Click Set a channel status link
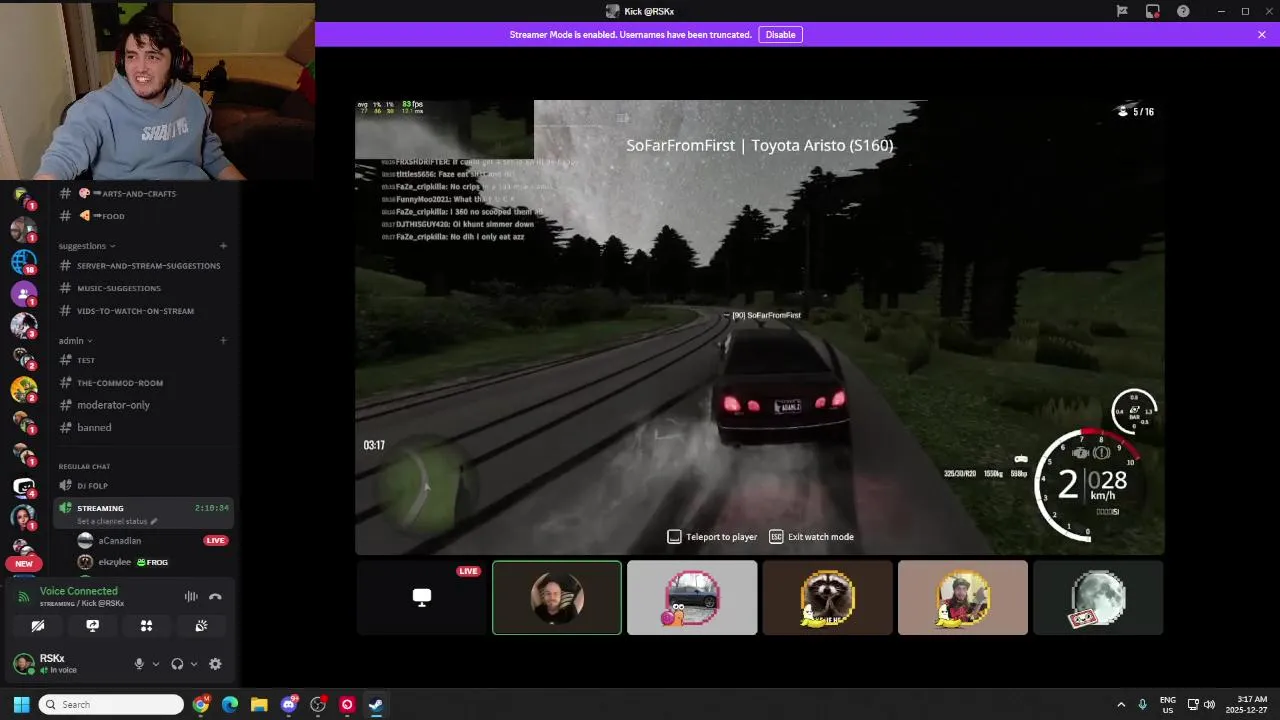The width and height of the screenshot is (1280, 720). tap(117, 522)
